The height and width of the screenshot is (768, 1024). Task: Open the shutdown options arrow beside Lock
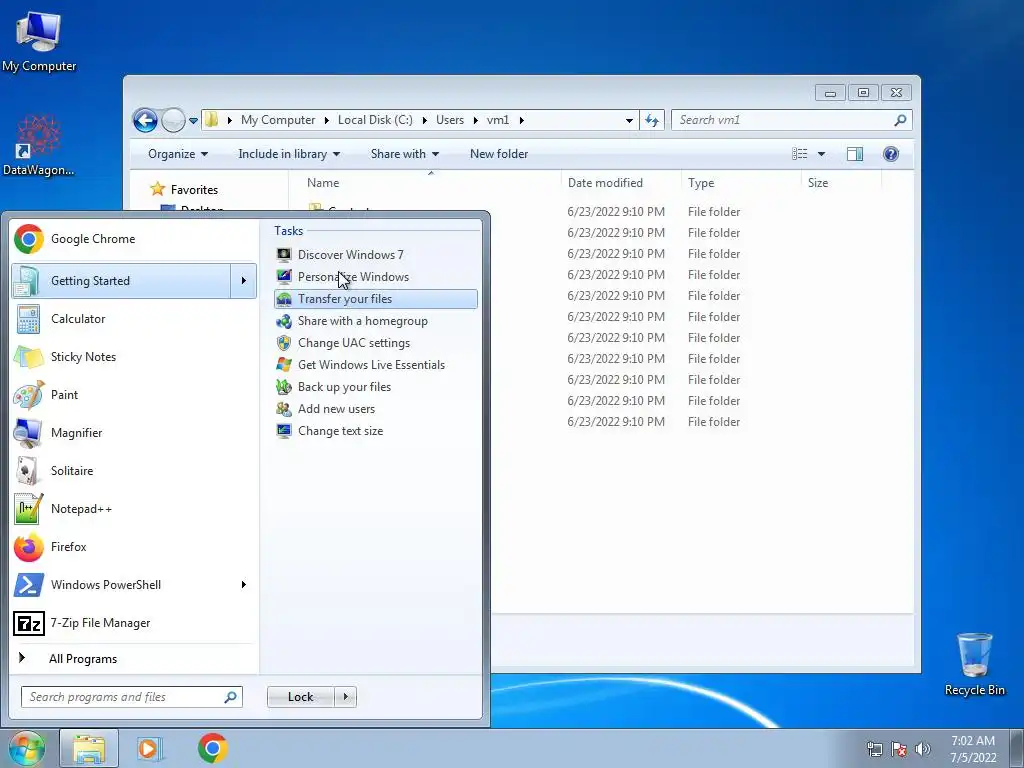click(345, 697)
